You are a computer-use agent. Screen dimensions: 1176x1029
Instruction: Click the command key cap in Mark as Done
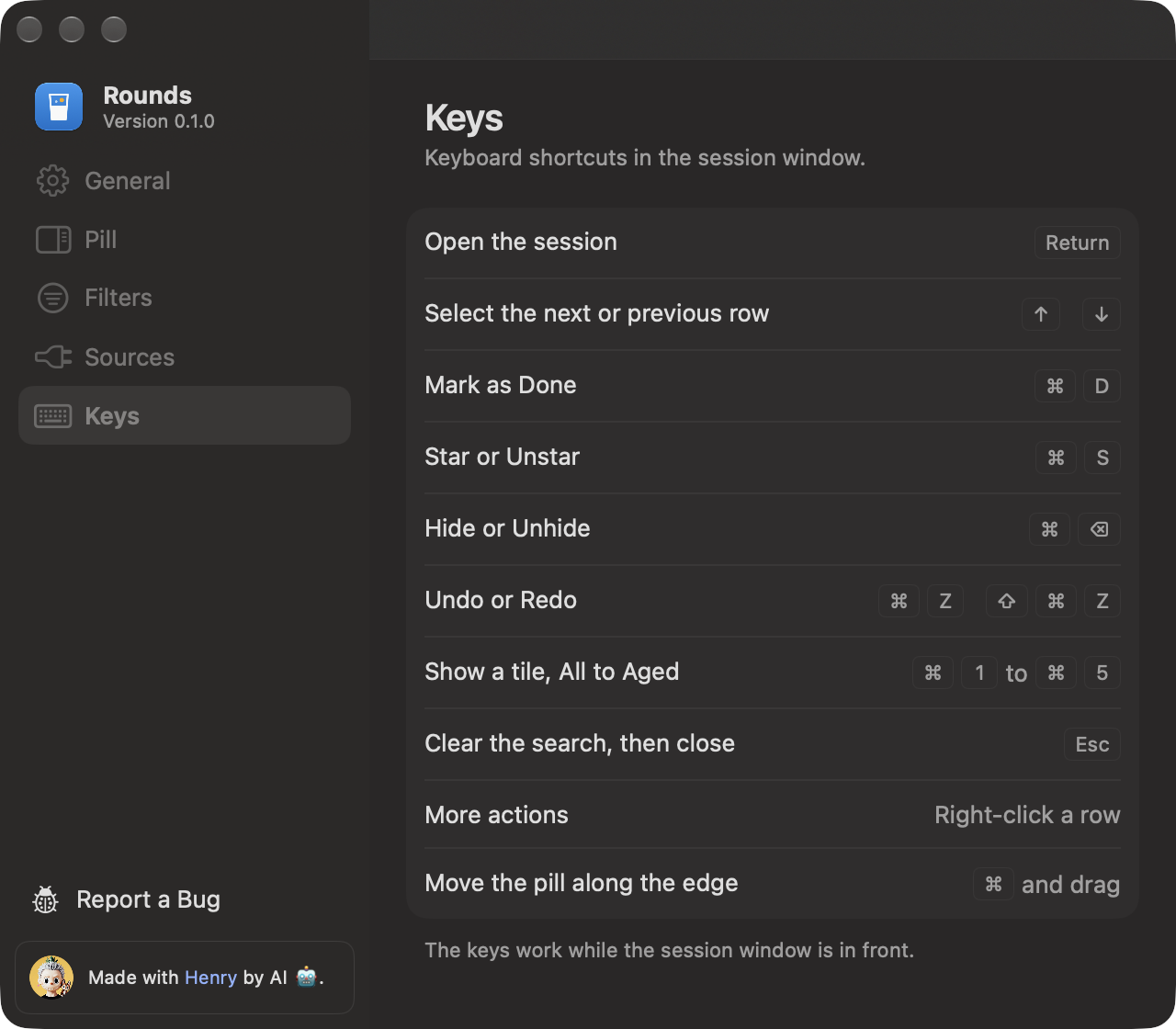(1055, 386)
